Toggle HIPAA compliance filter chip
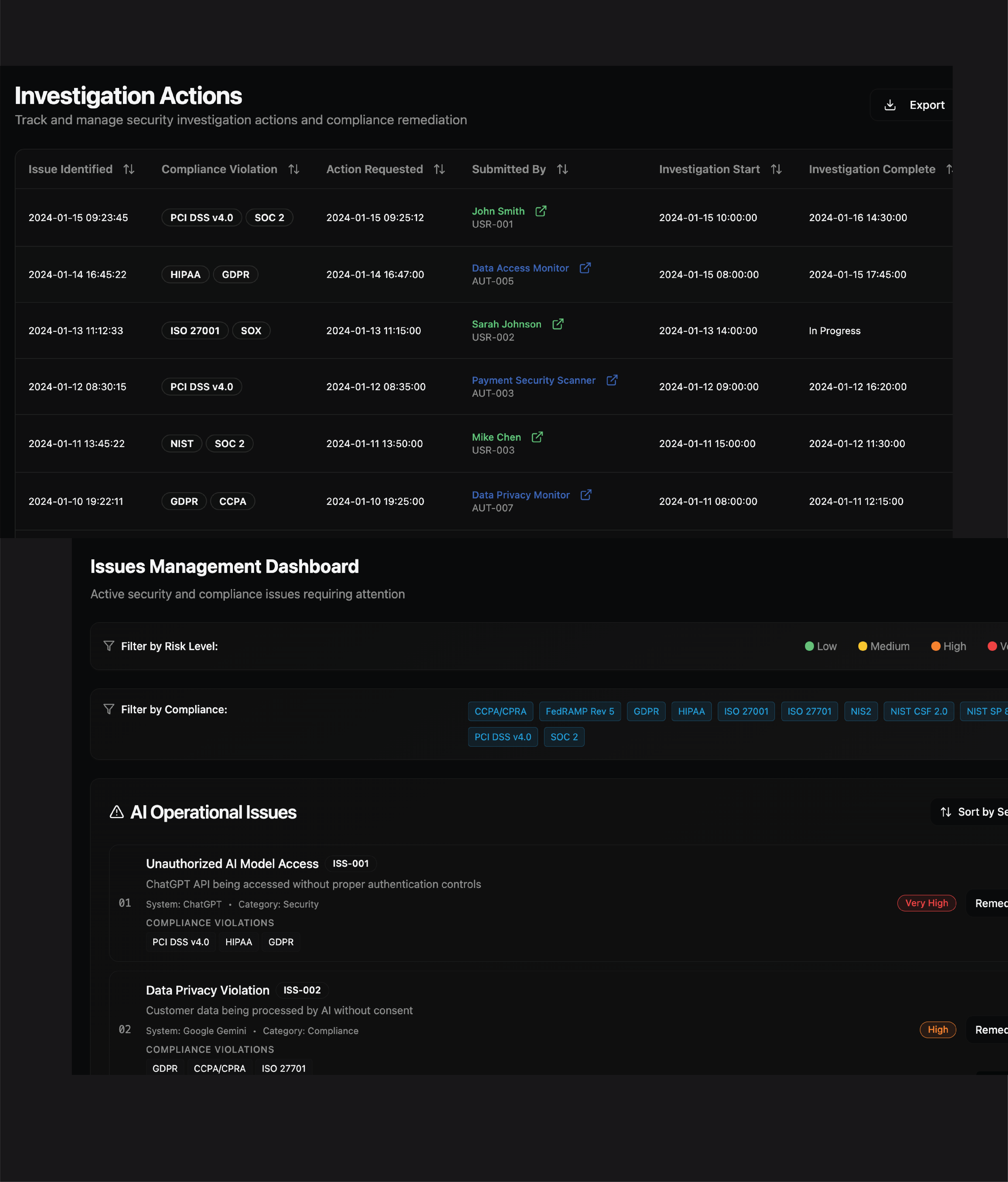This screenshot has height=1182, width=1008. point(691,711)
